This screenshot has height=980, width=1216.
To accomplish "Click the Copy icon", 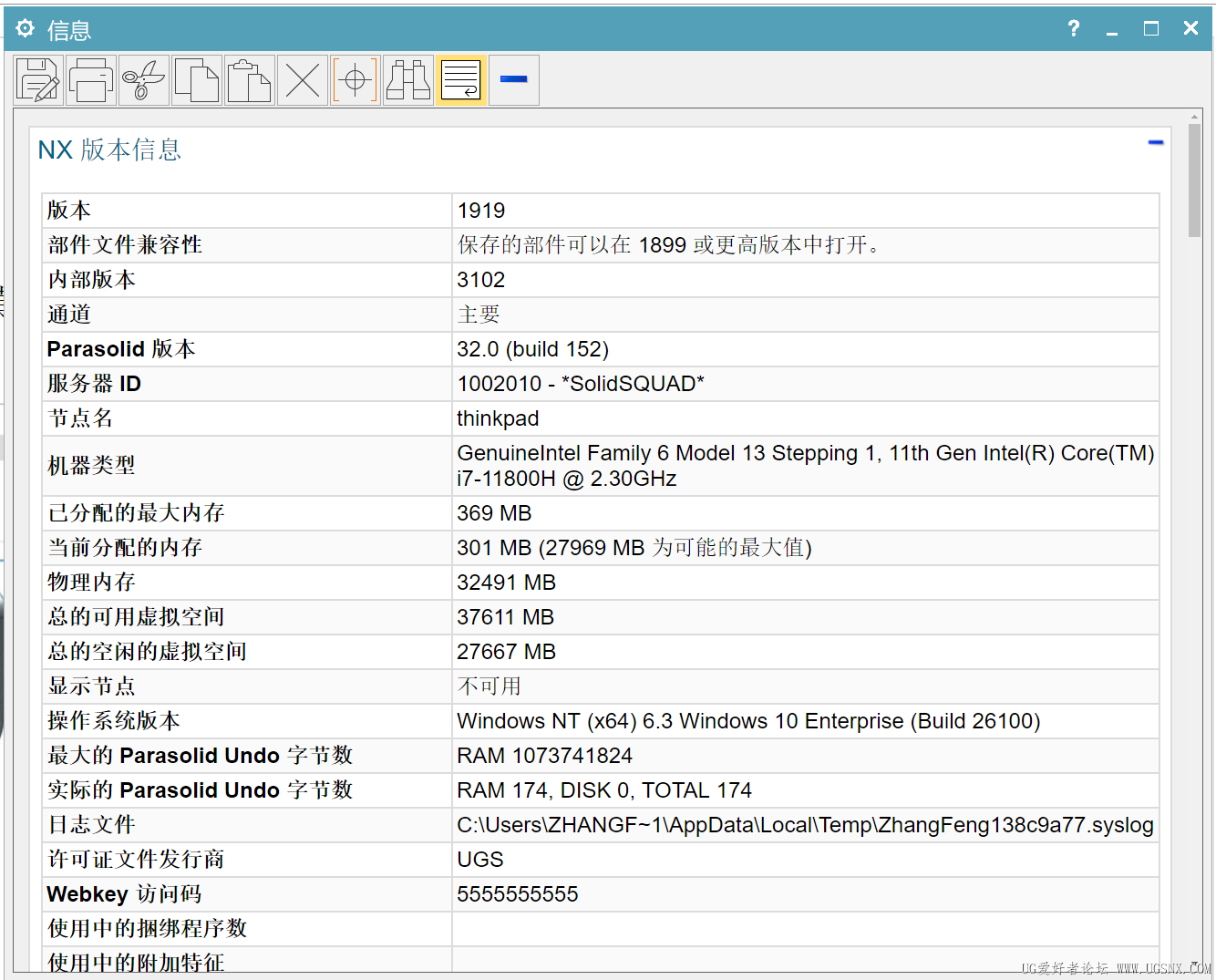I will tap(197, 80).
